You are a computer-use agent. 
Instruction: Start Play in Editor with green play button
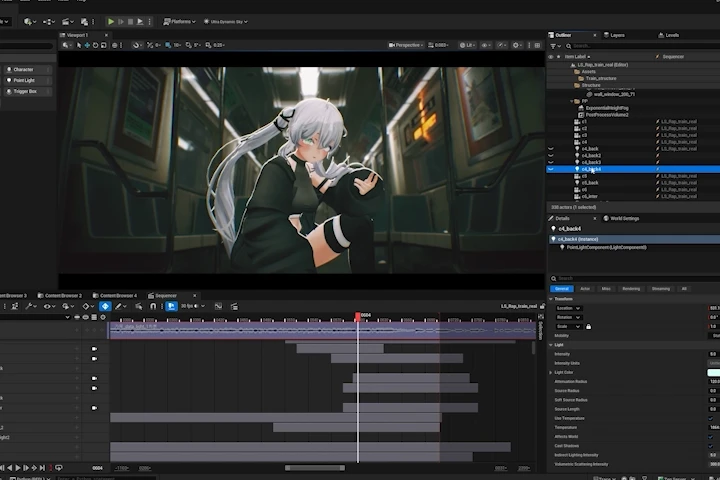111,22
